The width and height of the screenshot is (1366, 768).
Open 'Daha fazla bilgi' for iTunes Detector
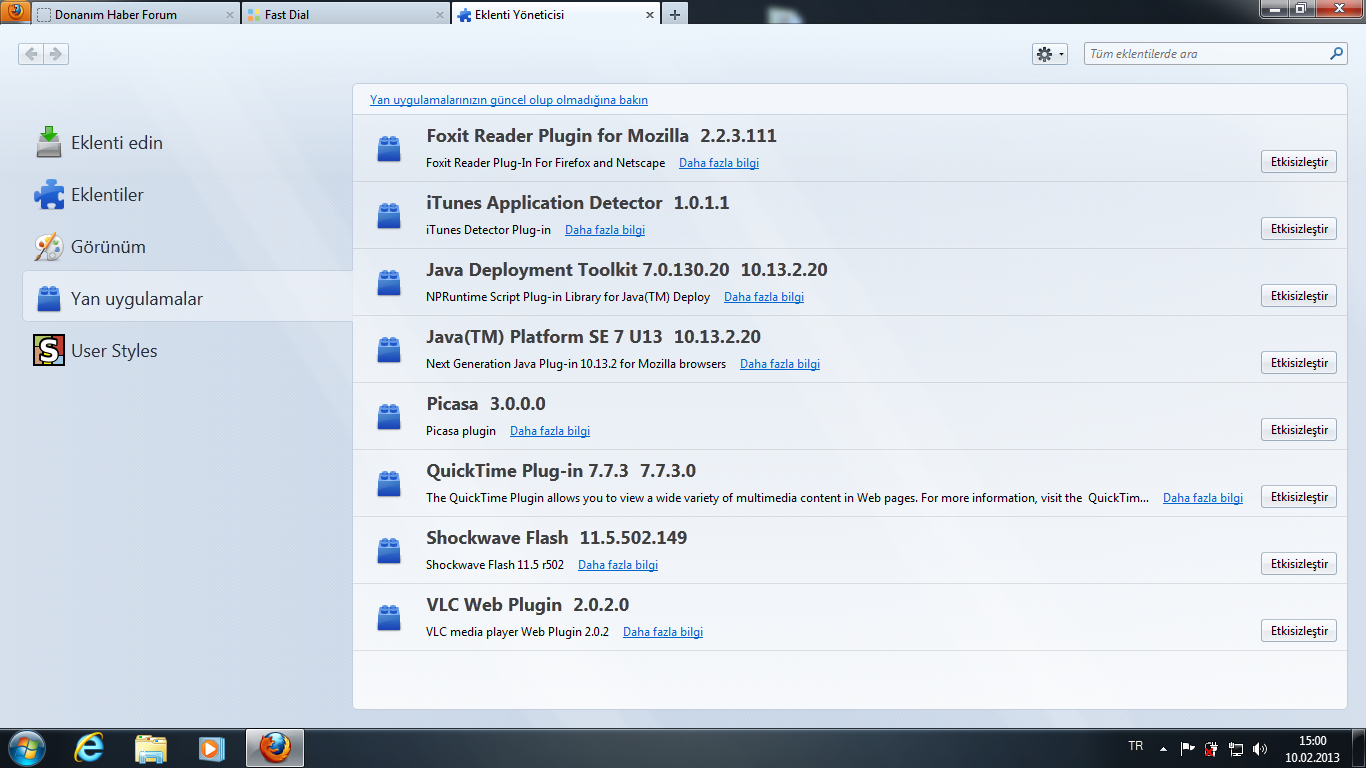(x=605, y=230)
